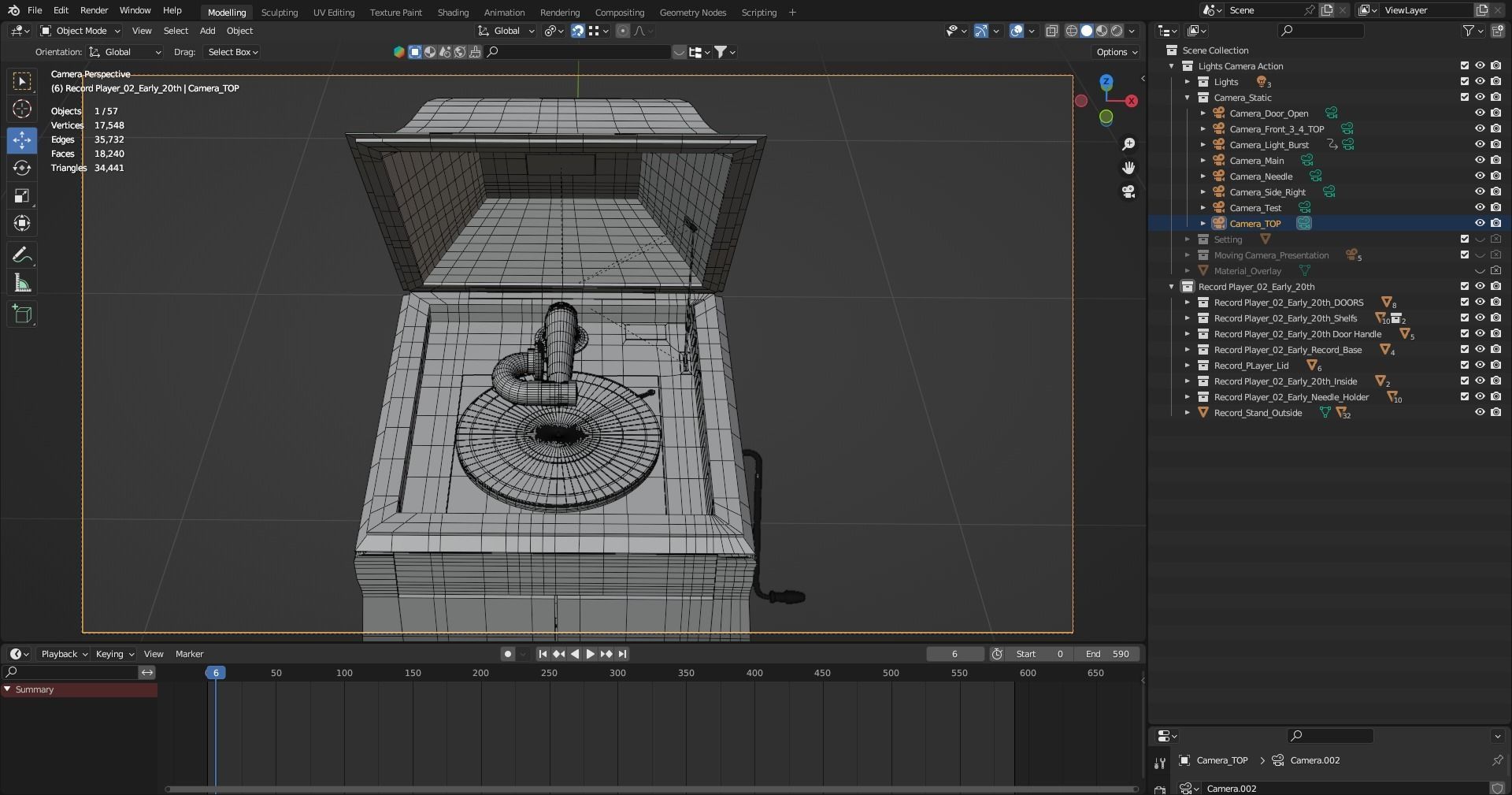
Task: Select the Cursor tool
Action: tap(22, 109)
